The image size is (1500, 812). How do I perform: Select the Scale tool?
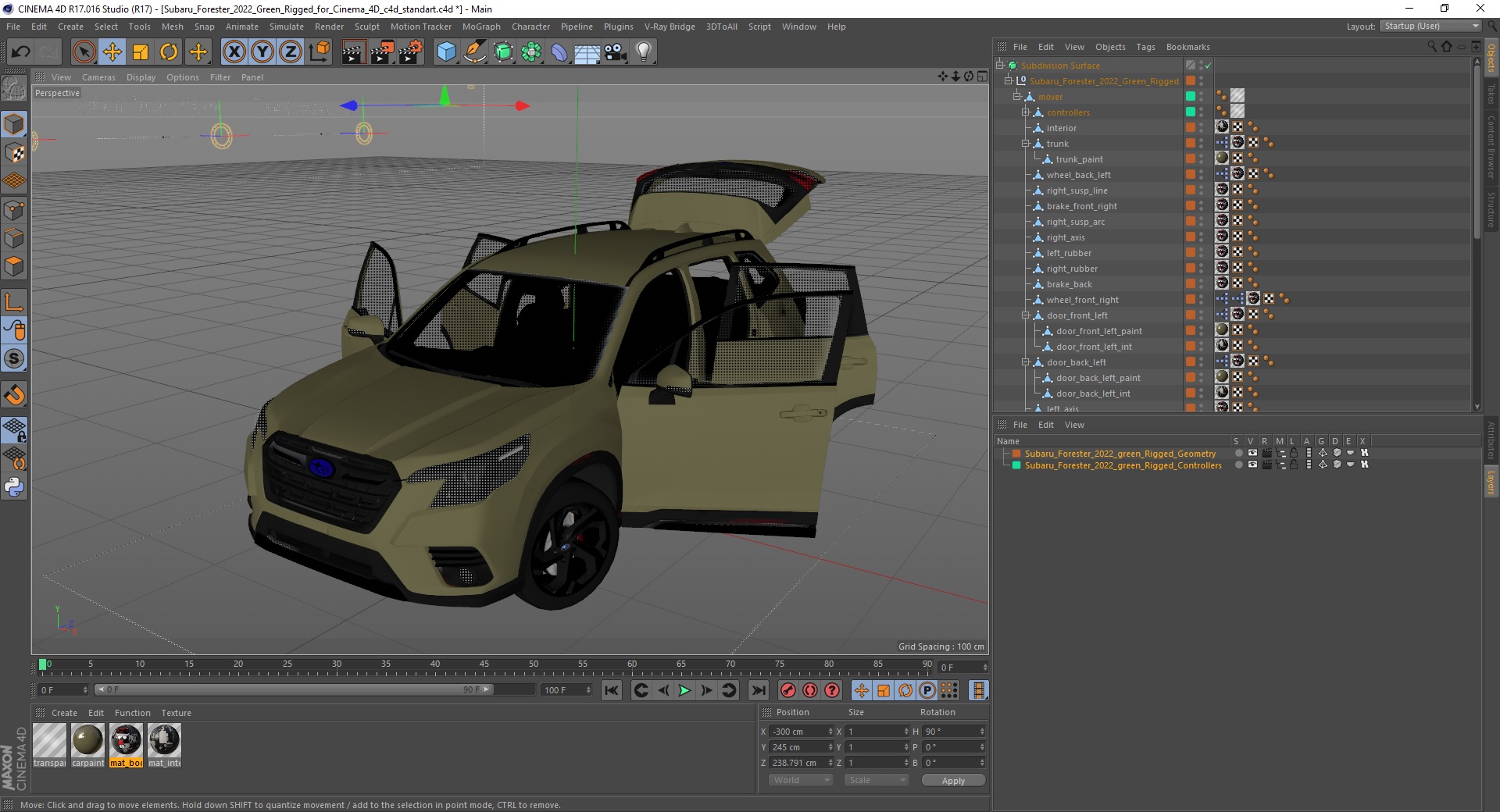[x=141, y=52]
